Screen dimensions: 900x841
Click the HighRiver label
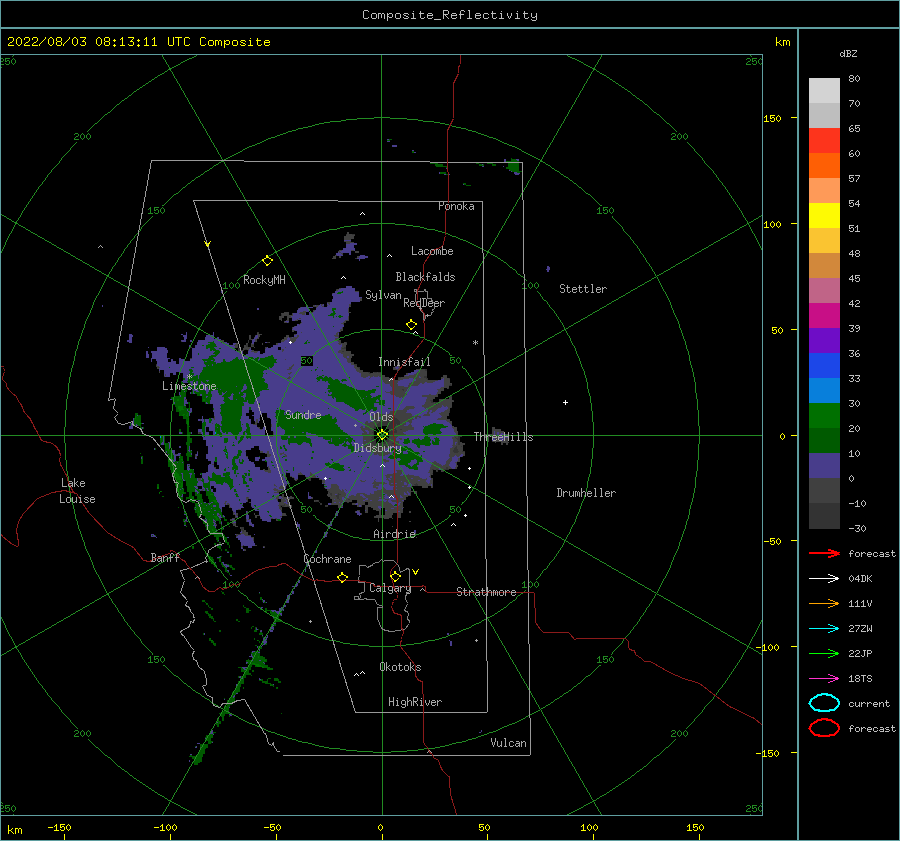[415, 702]
